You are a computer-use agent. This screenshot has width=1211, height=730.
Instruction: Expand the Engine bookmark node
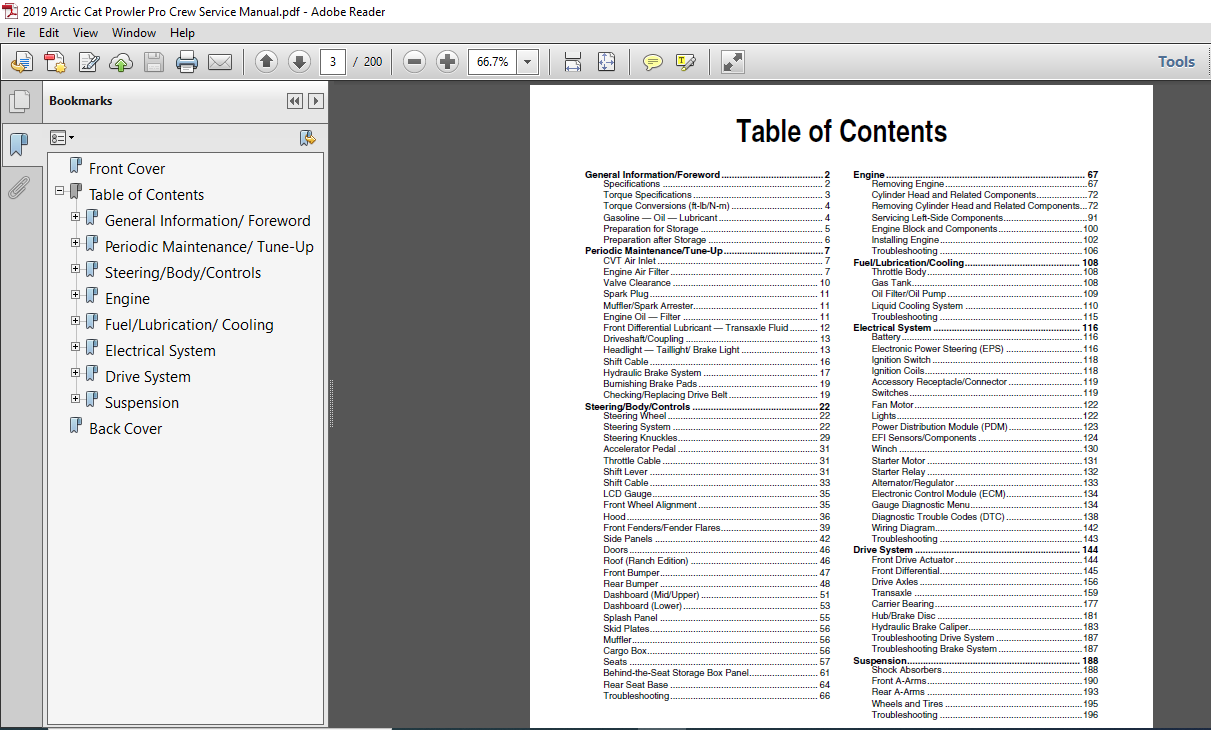click(76, 295)
